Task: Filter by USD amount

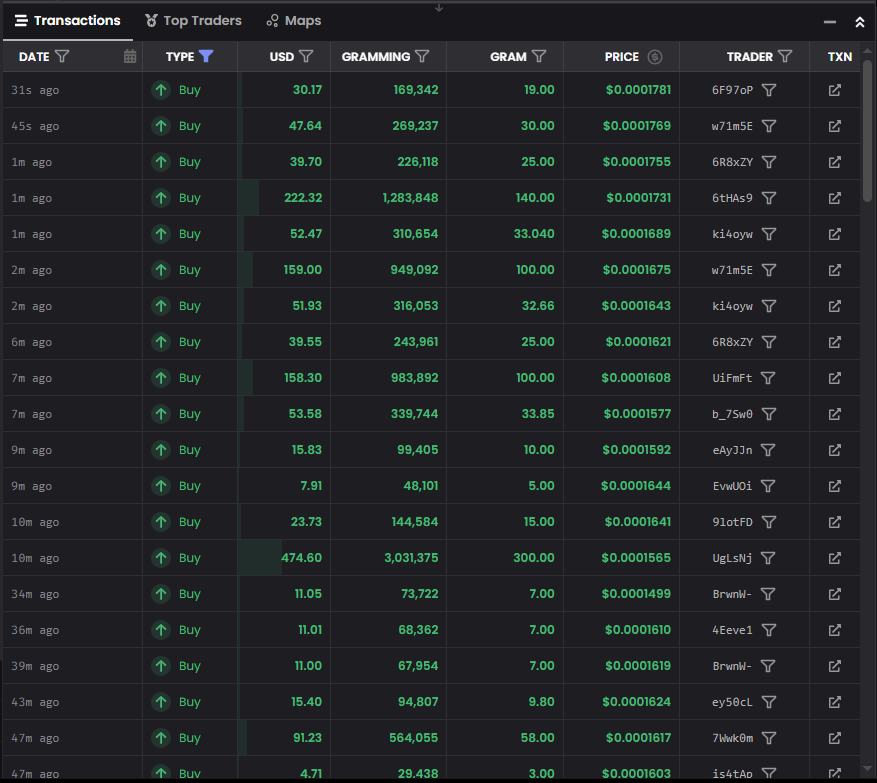Action: [x=306, y=56]
